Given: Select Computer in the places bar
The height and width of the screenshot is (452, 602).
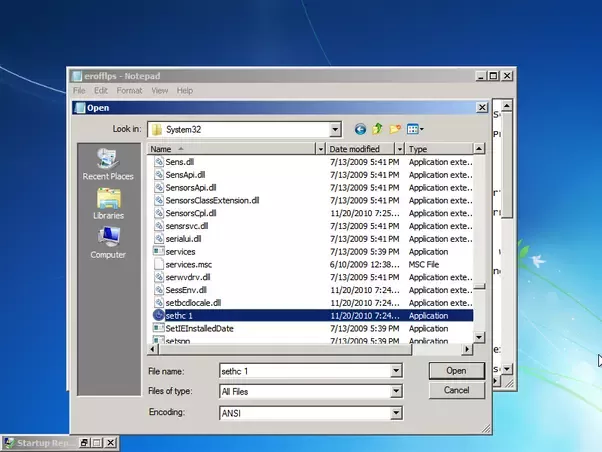Looking at the screenshot, I should click(x=108, y=243).
